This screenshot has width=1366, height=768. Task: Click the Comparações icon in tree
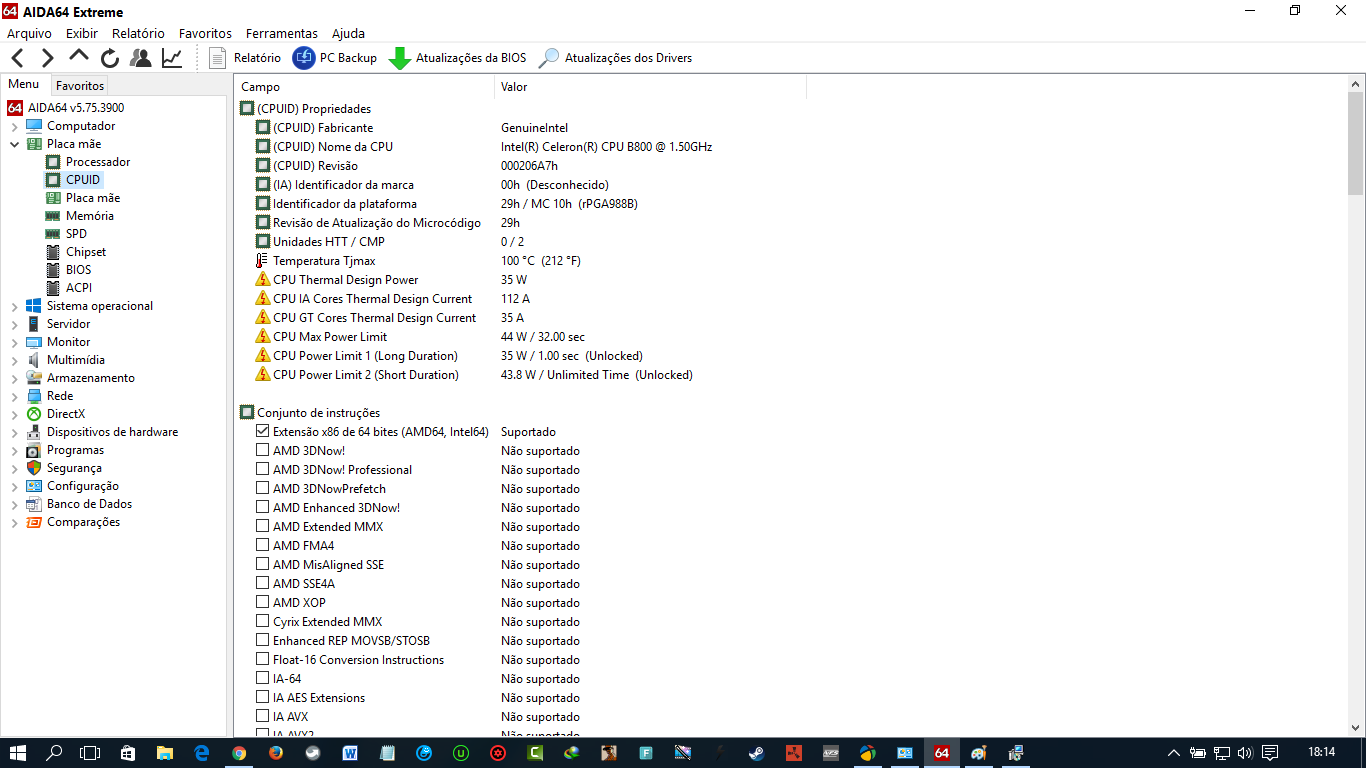pyautogui.click(x=34, y=522)
